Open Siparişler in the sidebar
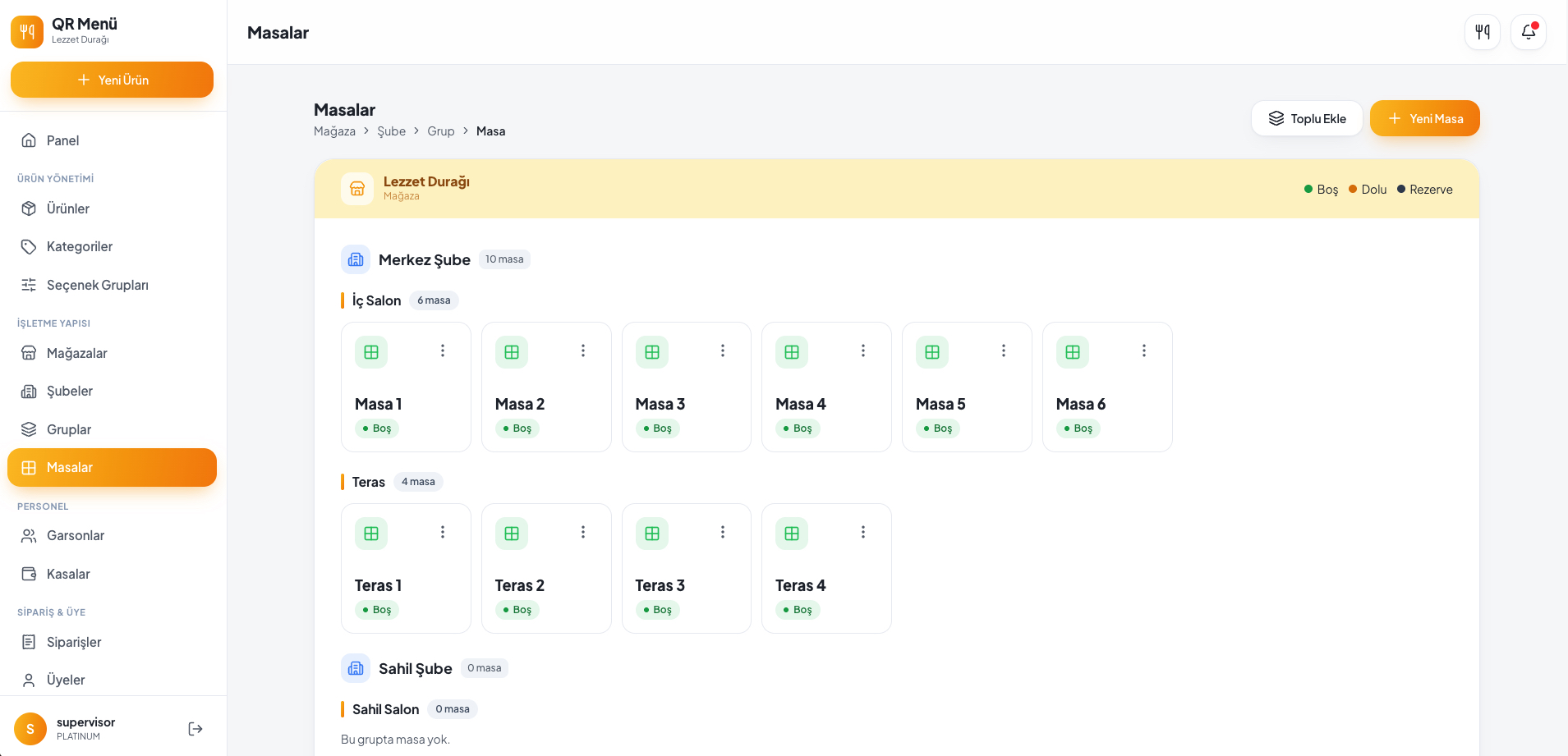1568x756 pixels. click(112, 642)
